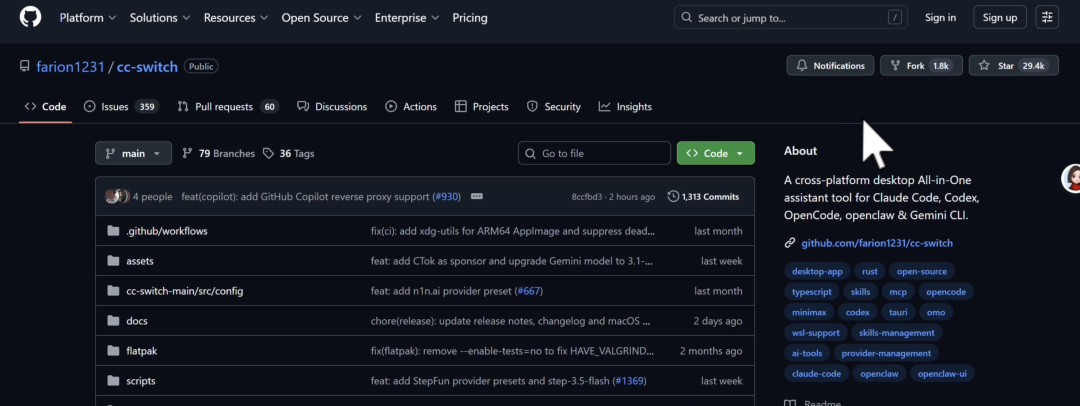
Task: Open the green Code dropdown button
Action: tap(715, 154)
